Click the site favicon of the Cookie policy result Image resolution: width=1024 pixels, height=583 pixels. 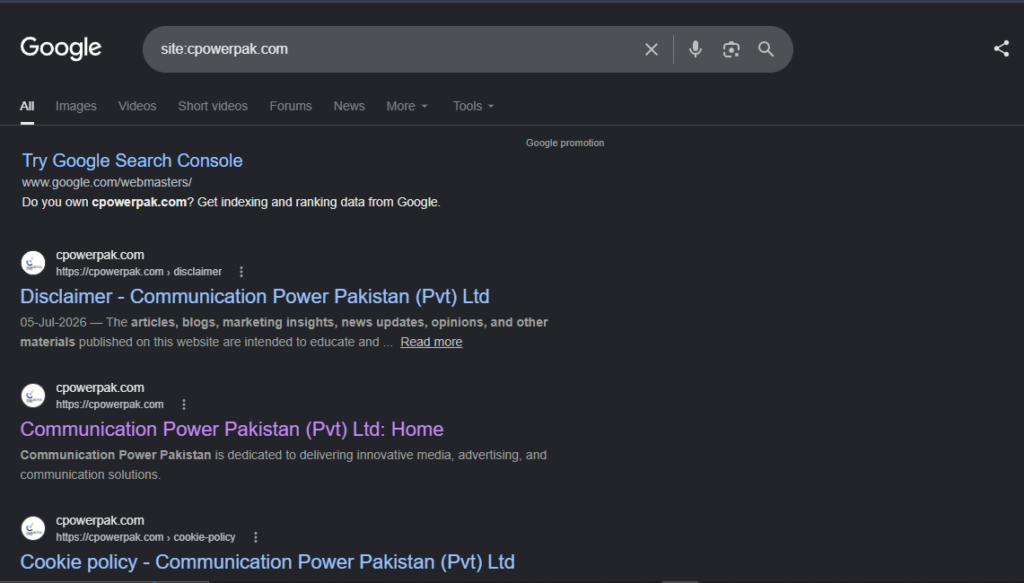[33, 528]
